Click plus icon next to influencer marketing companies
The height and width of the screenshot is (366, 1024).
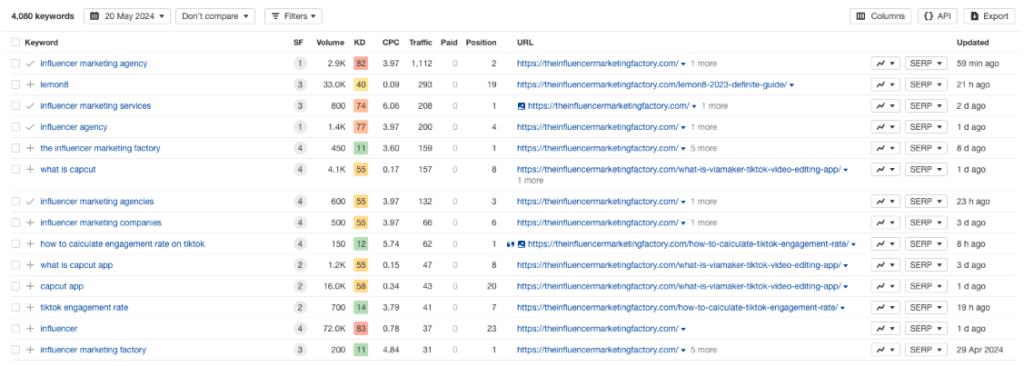(30, 223)
